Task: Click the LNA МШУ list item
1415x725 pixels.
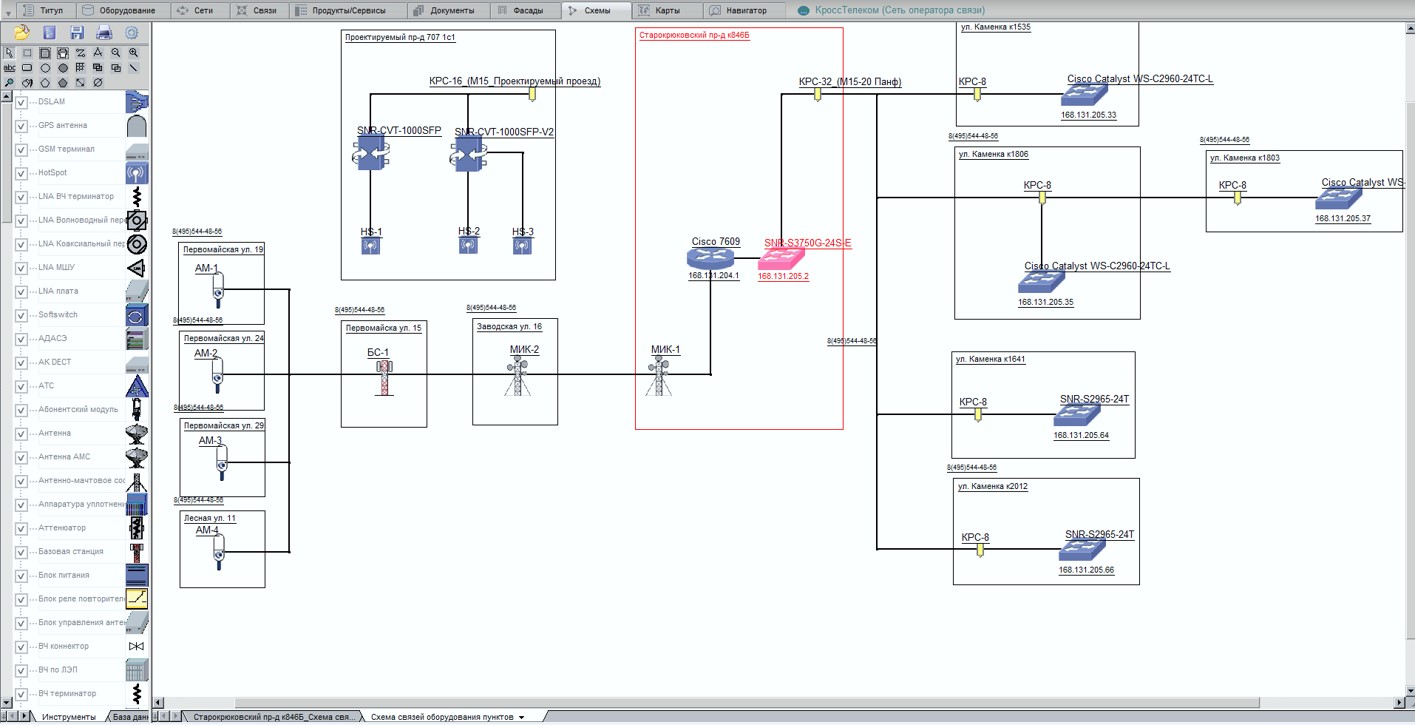Action: pyautogui.click(x=57, y=268)
